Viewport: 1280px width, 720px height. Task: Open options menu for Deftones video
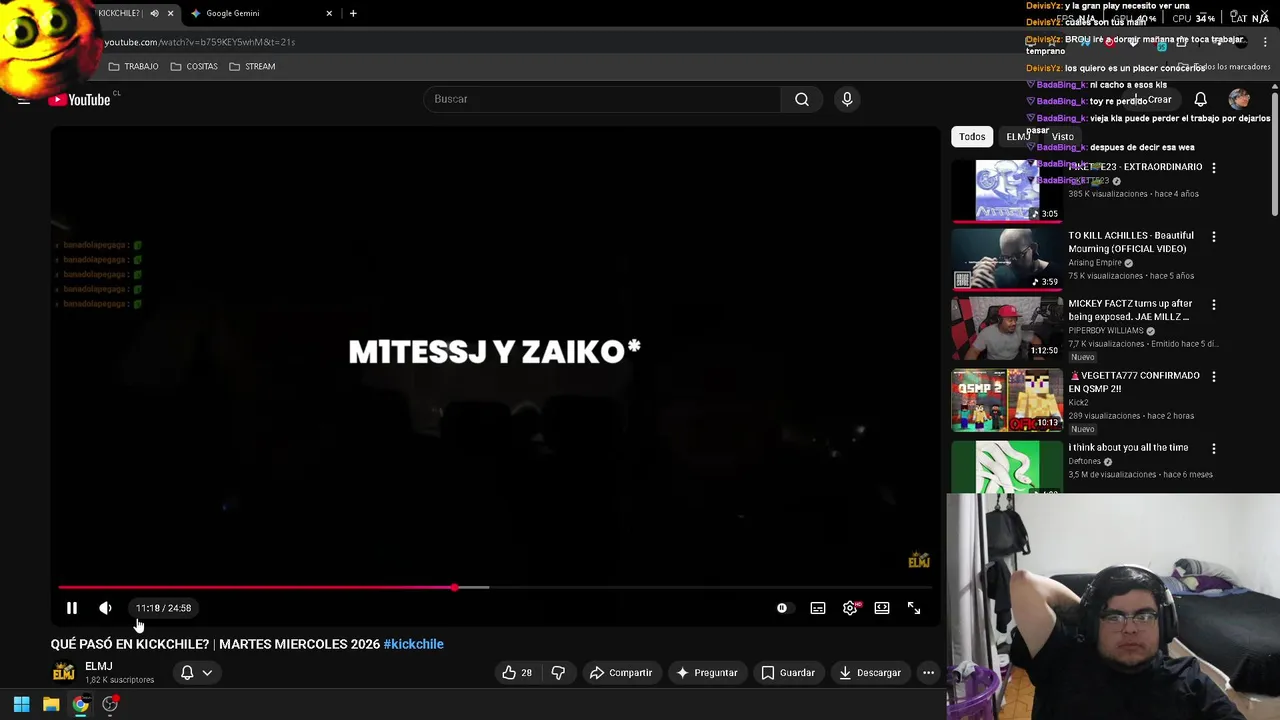point(1214,449)
